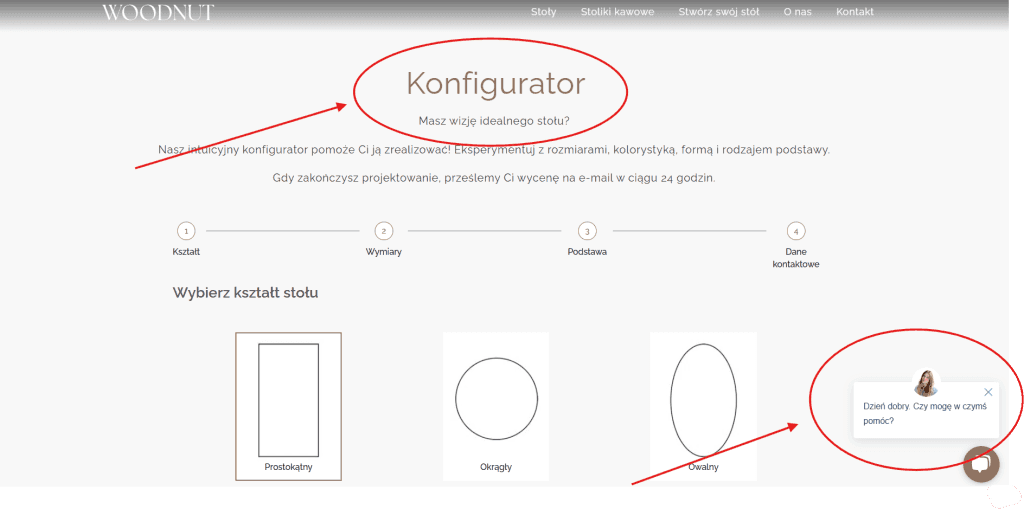Image resolution: width=1024 pixels, height=509 pixels.
Task: Choose the Prostokątny table shape
Action: click(x=288, y=406)
